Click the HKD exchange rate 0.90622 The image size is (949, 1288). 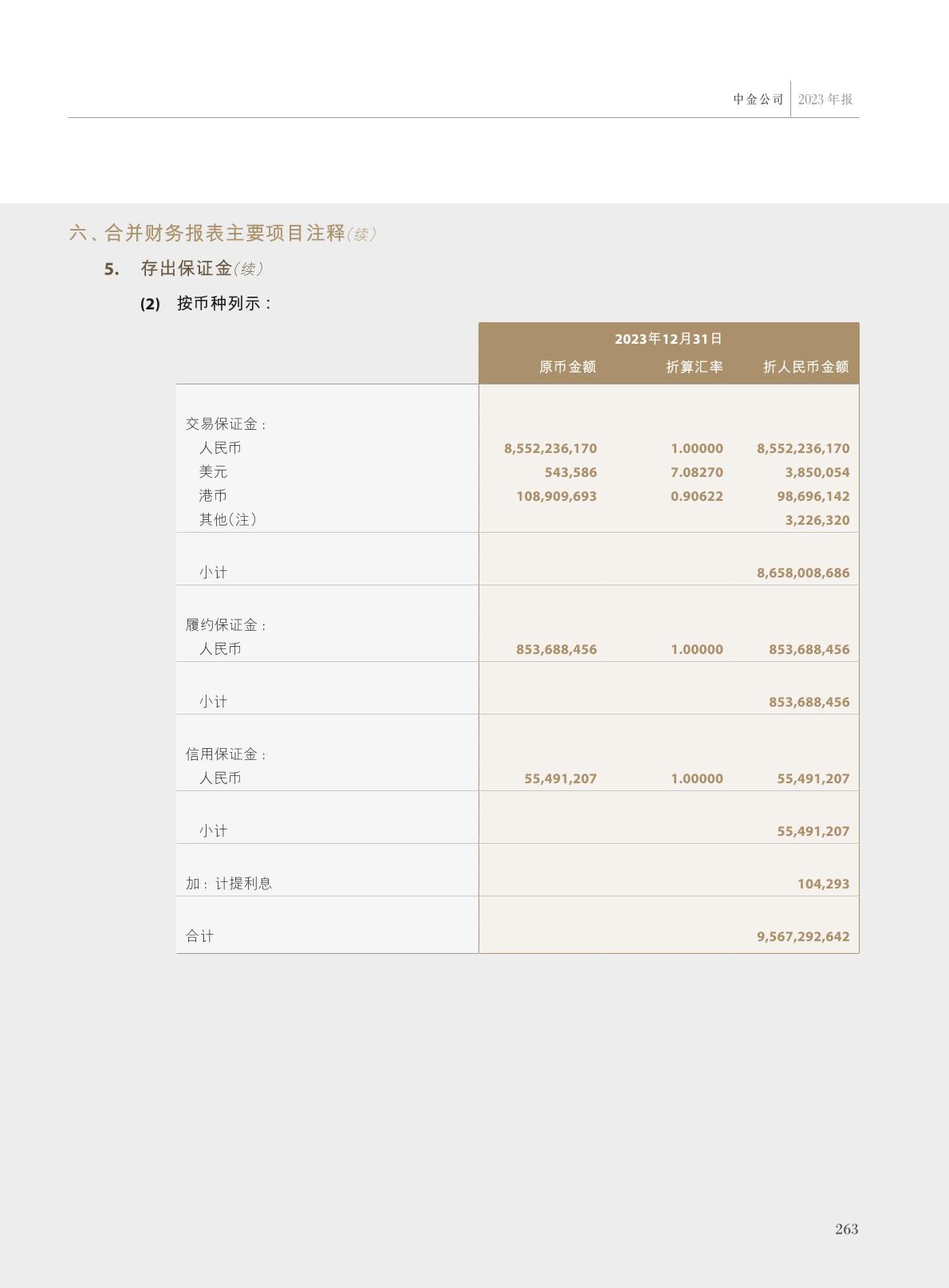click(x=696, y=496)
